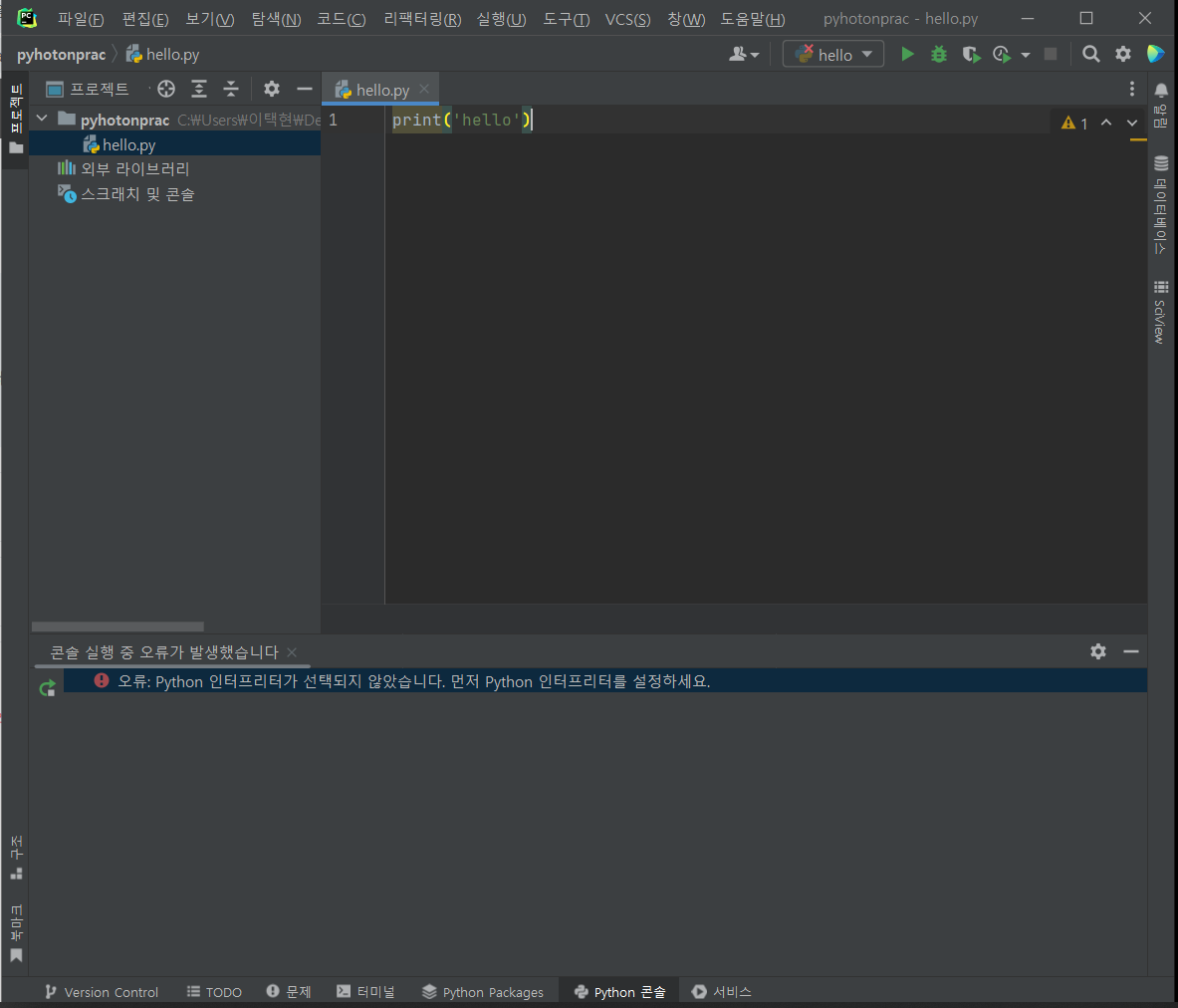Screen dimensions: 1178x1008
Task: Toggle the 프로젝트 sidebar tool button
Action: (16, 119)
